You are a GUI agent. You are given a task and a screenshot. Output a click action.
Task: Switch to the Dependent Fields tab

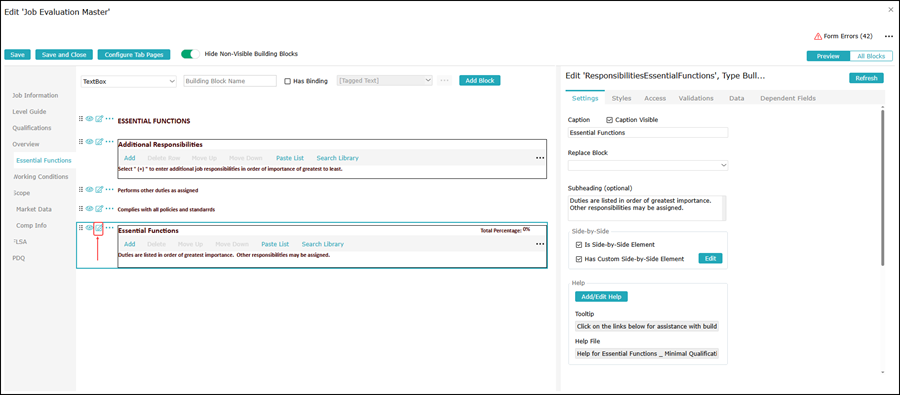tap(788, 98)
